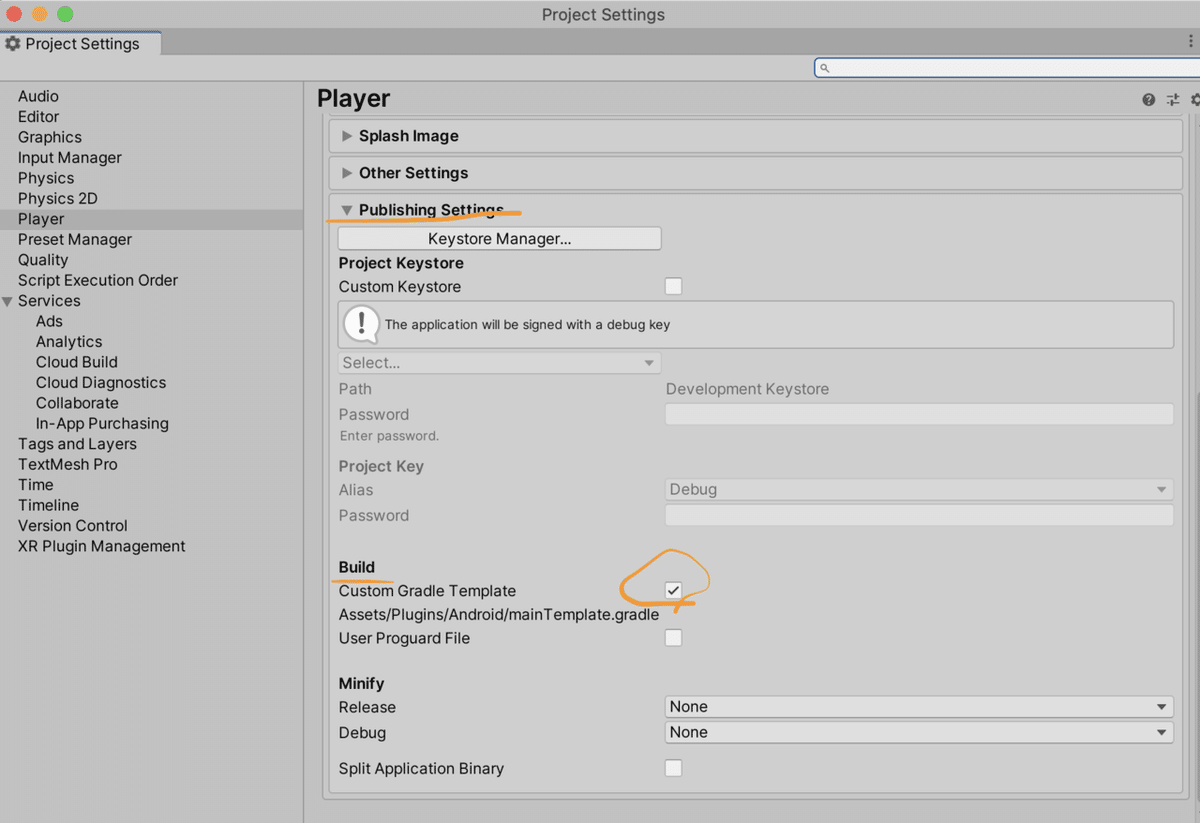Open the help icon in the Player header
Viewport: 1200px width, 823px height.
(x=1148, y=99)
